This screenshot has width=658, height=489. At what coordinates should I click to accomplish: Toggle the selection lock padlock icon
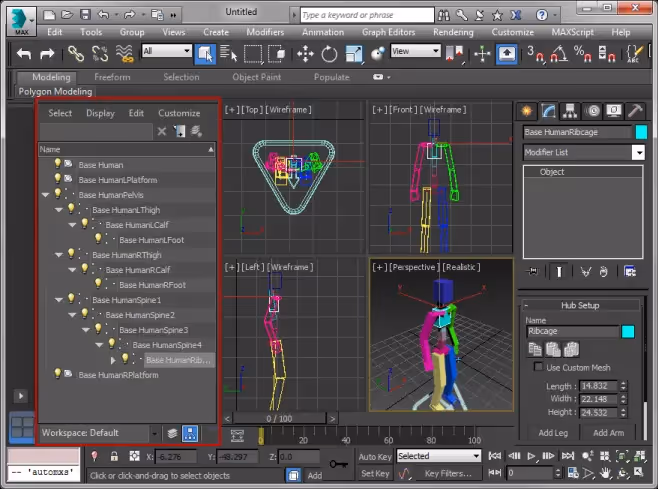pyautogui.click(x=114, y=456)
